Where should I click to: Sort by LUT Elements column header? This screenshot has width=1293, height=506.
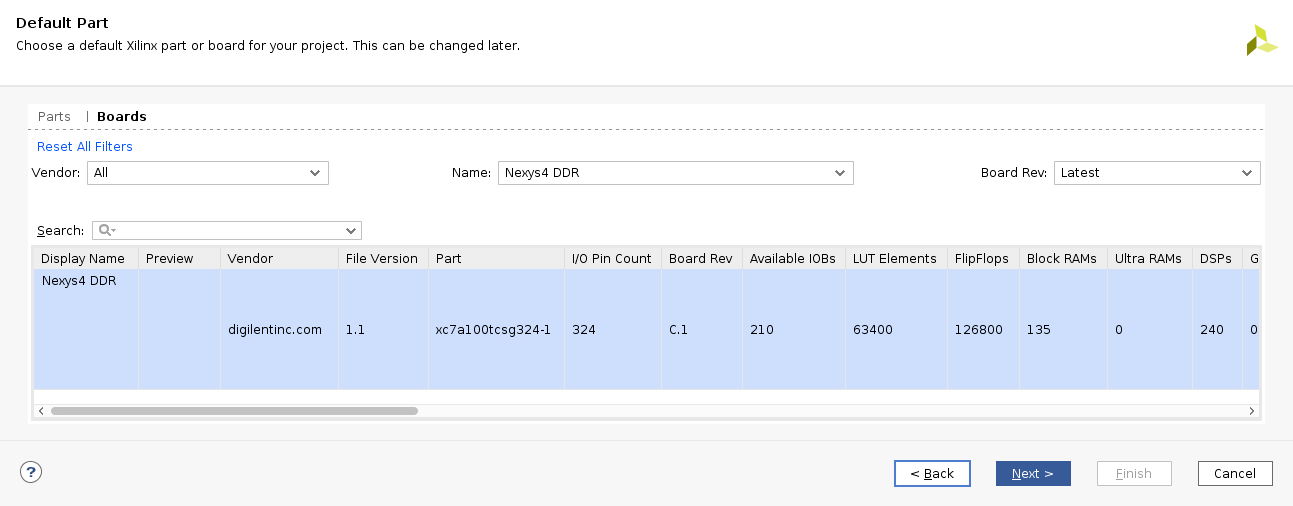(x=896, y=258)
